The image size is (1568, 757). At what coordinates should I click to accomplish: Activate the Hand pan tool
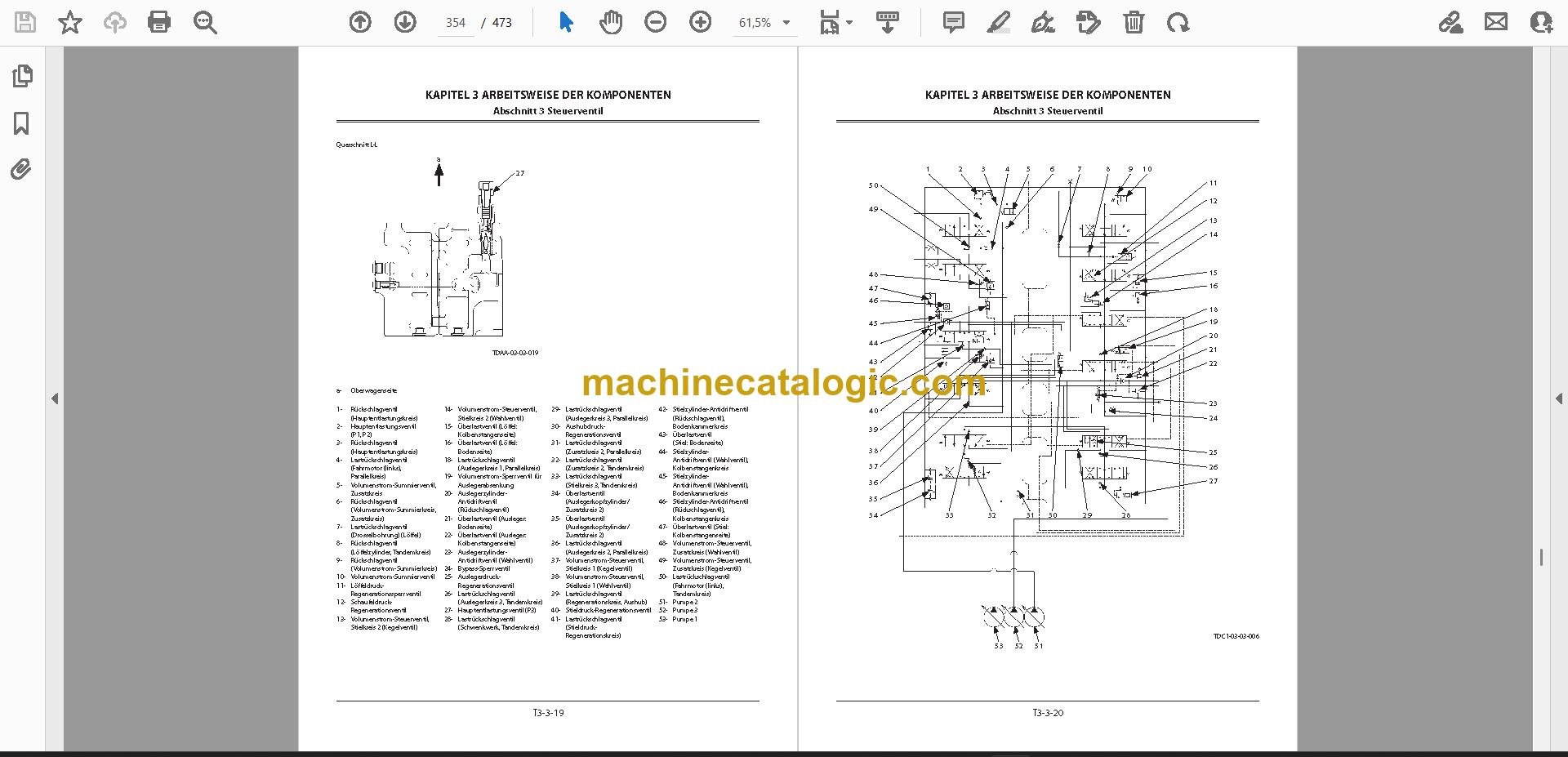(610, 22)
